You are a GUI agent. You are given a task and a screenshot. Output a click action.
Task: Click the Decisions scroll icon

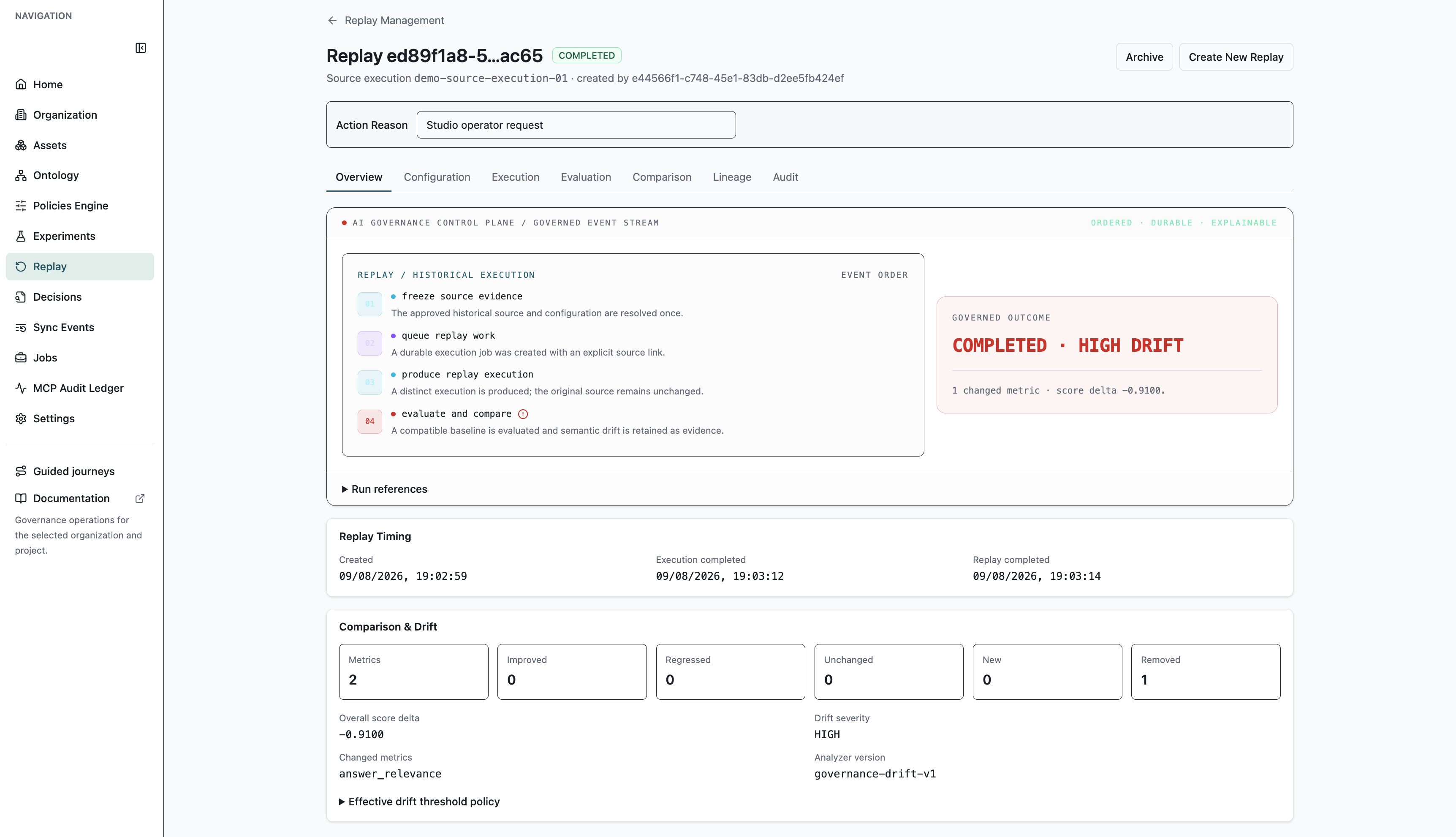[21, 297]
